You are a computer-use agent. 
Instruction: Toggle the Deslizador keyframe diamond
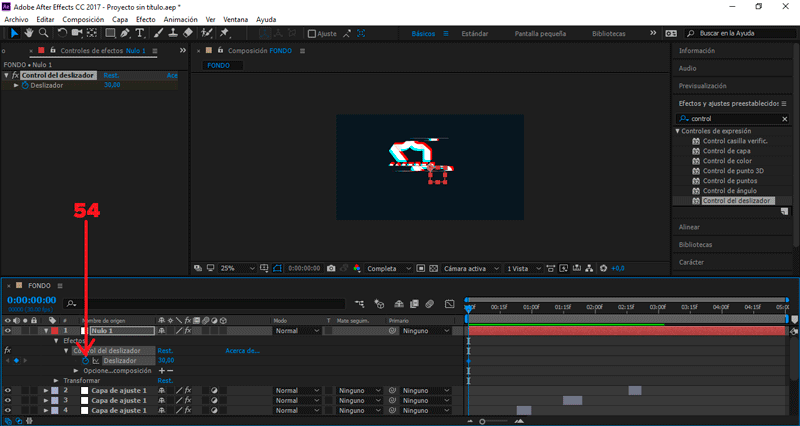click(16, 361)
